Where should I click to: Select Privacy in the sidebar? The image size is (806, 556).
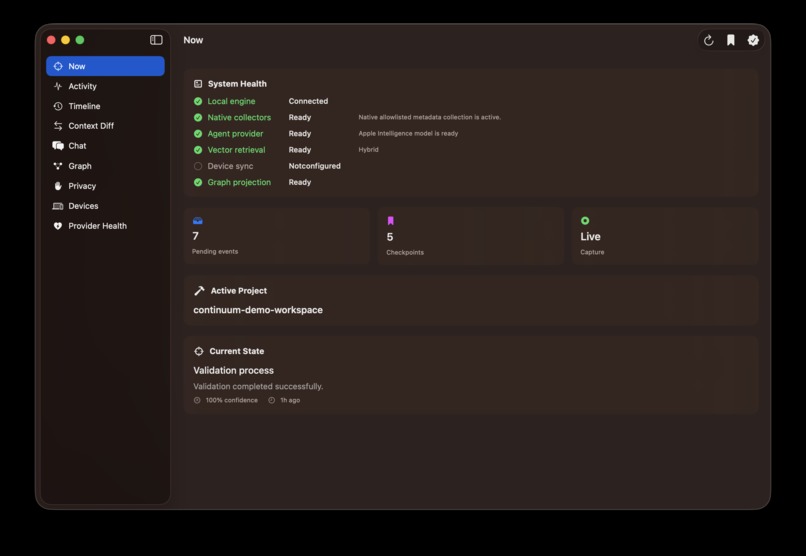coord(105,186)
